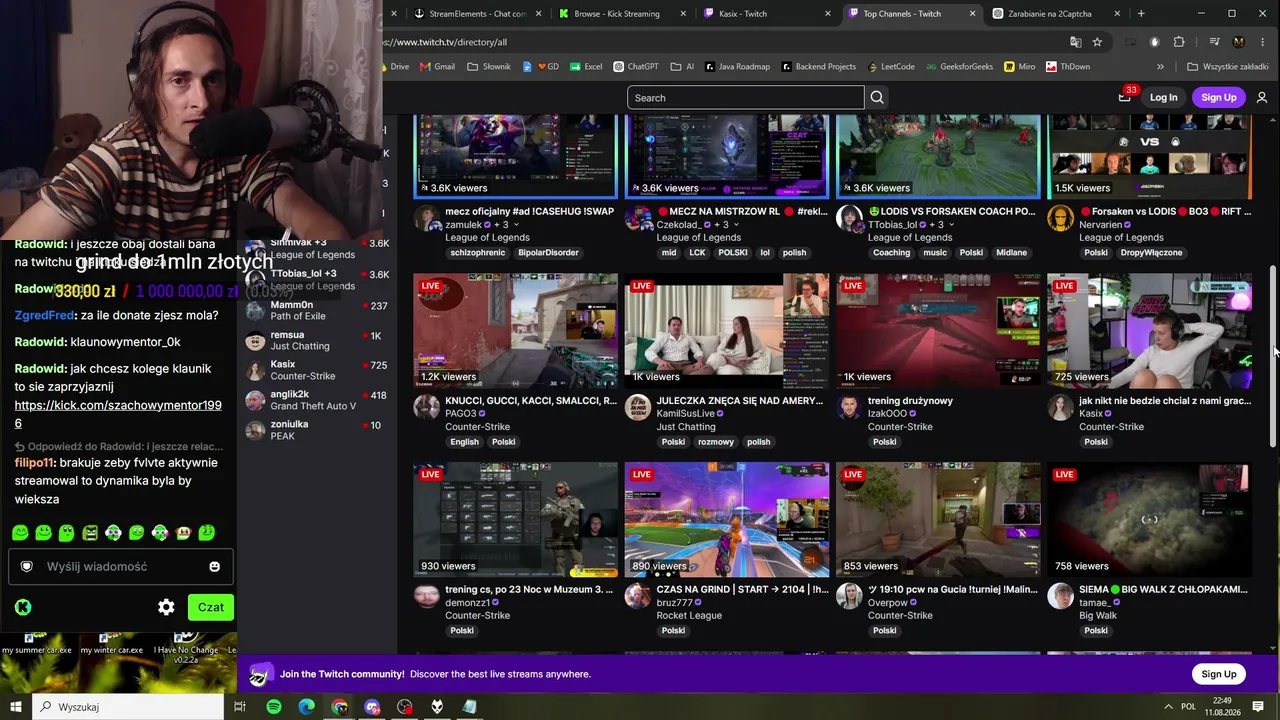
Task: Open the Windows Start menu
Action: click(x=16, y=707)
